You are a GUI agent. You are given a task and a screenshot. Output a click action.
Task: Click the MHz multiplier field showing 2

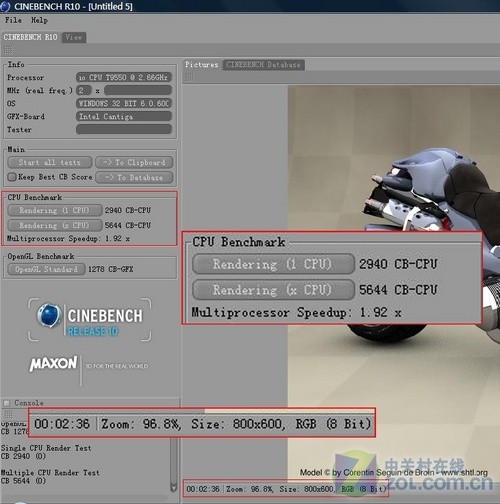[x=84, y=90]
